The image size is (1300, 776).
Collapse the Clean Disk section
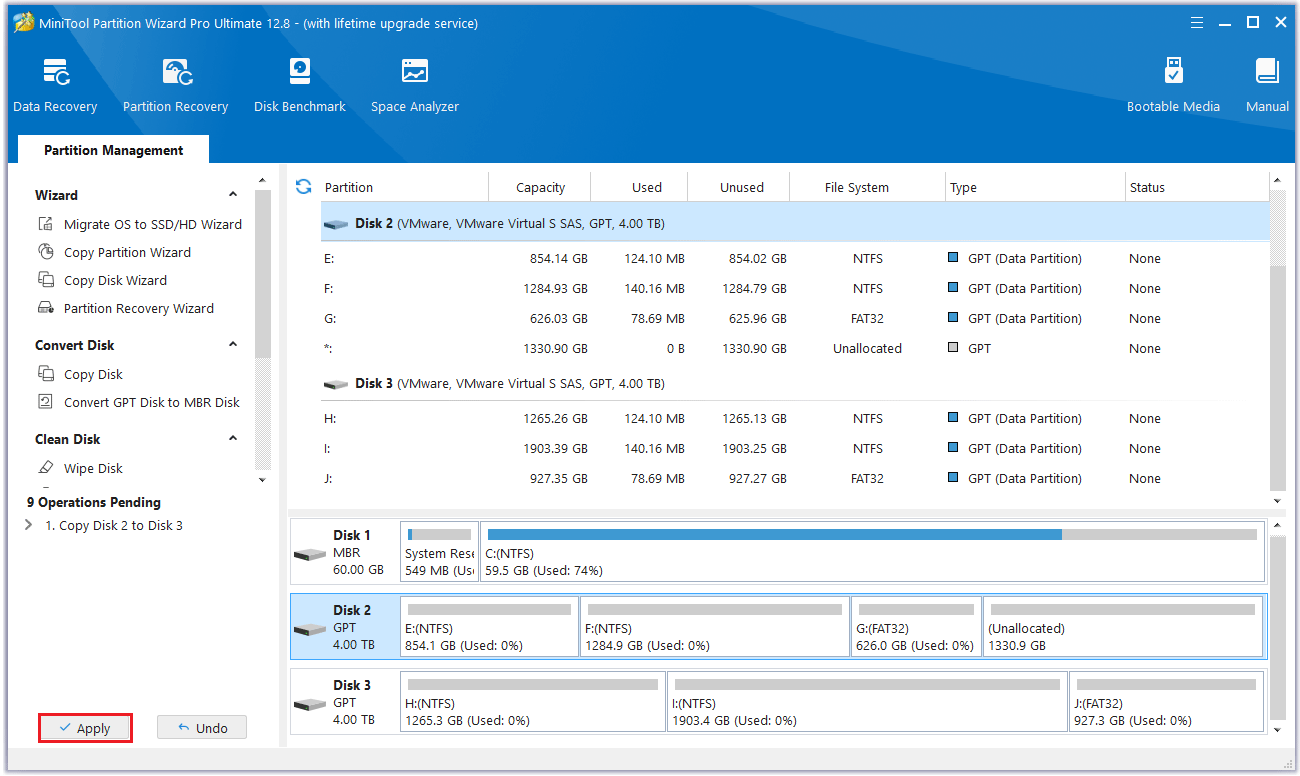[233, 439]
